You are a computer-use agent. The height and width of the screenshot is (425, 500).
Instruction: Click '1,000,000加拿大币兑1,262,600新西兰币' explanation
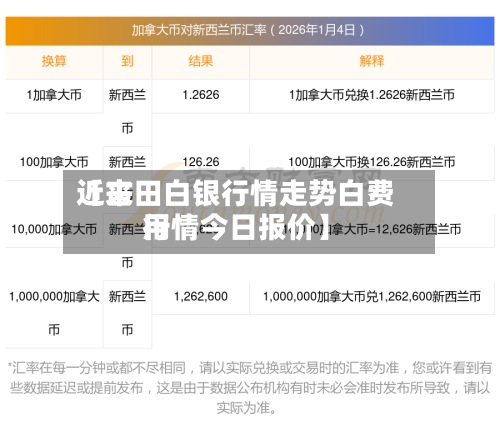coord(372,297)
